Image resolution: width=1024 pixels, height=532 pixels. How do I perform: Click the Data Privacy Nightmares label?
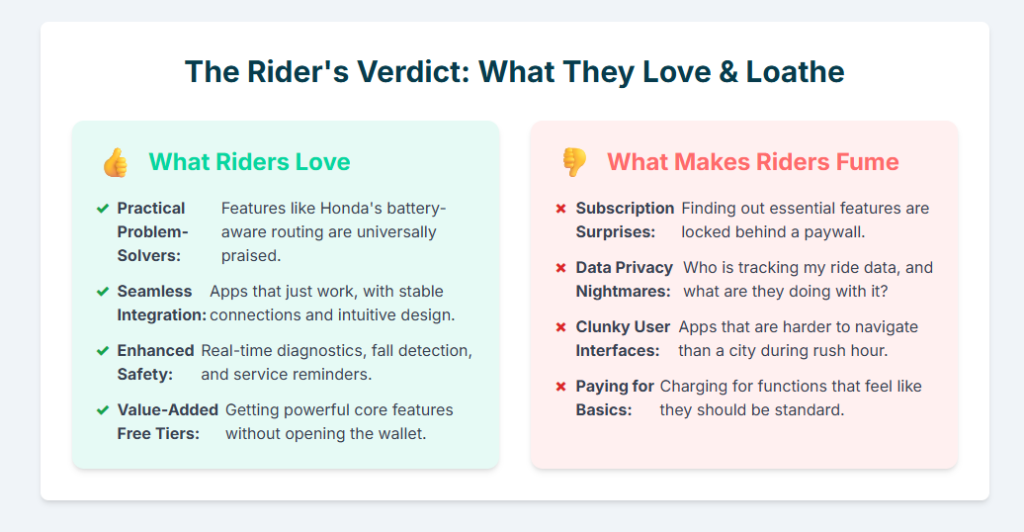[624, 280]
